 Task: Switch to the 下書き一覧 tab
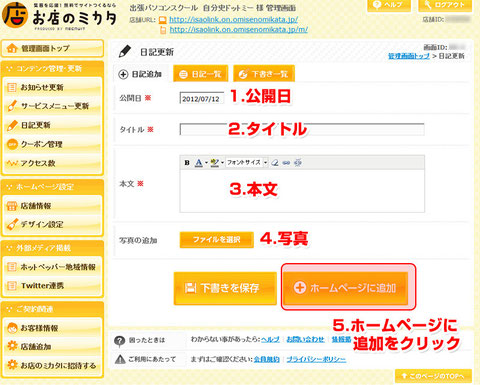coord(264,74)
